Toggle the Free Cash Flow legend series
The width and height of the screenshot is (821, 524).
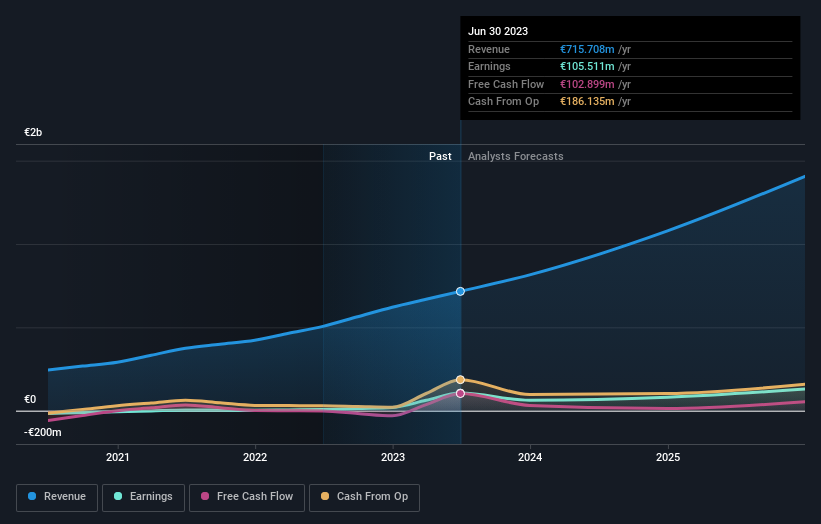coord(247,497)
